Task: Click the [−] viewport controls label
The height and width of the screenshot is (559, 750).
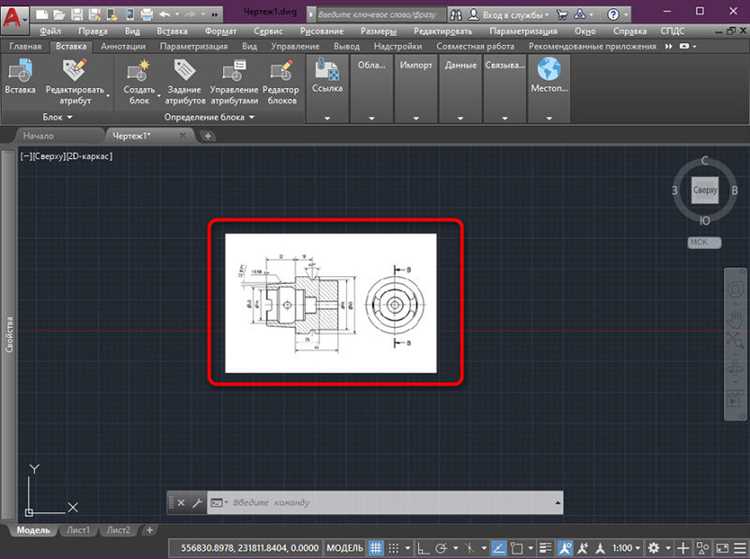Action: pos(25,156)
